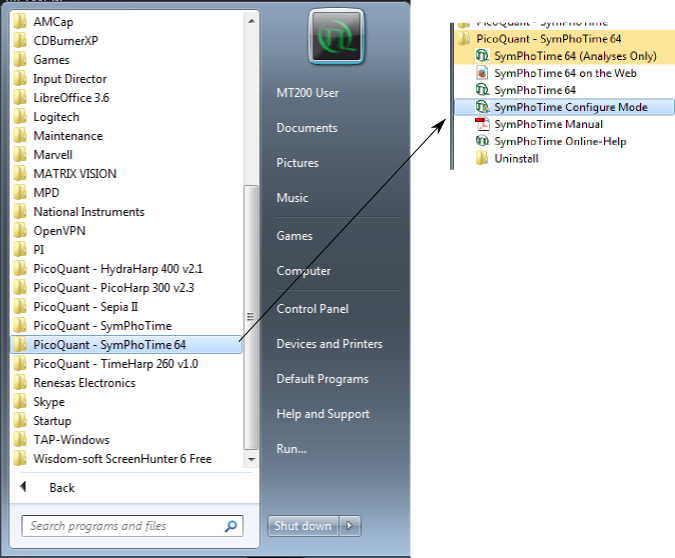This screenshot has width=675, height=558.
Task: Click the AMCap folder icon
Action: click(x=20, y=22)
